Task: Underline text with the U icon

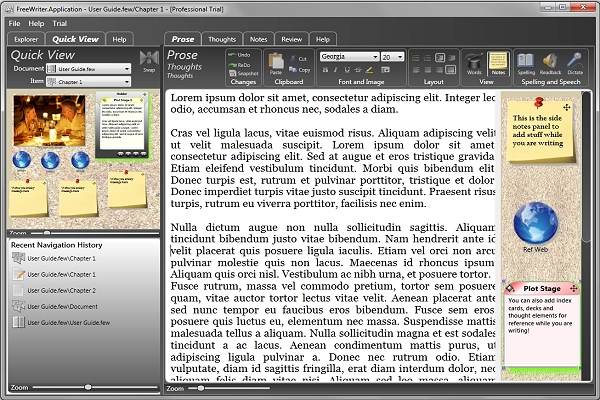Action: 347,70
